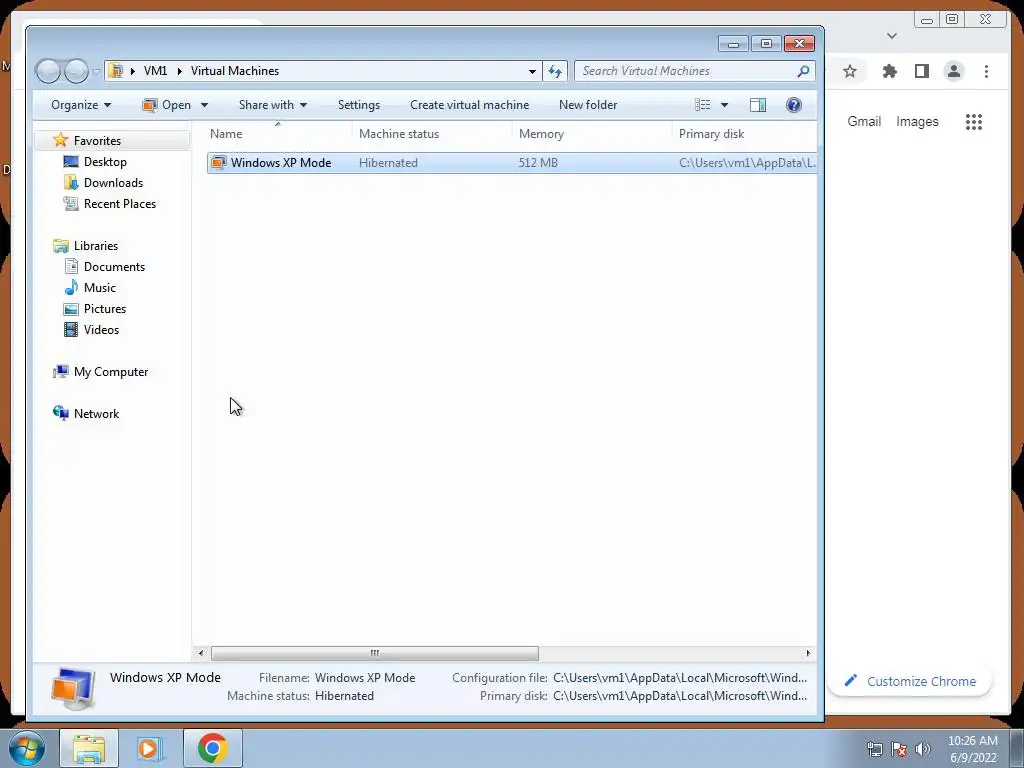Viewport: 1024px width, 768px height.
Task: Select My Computer in navigation pane
Action: coord(110,372)
